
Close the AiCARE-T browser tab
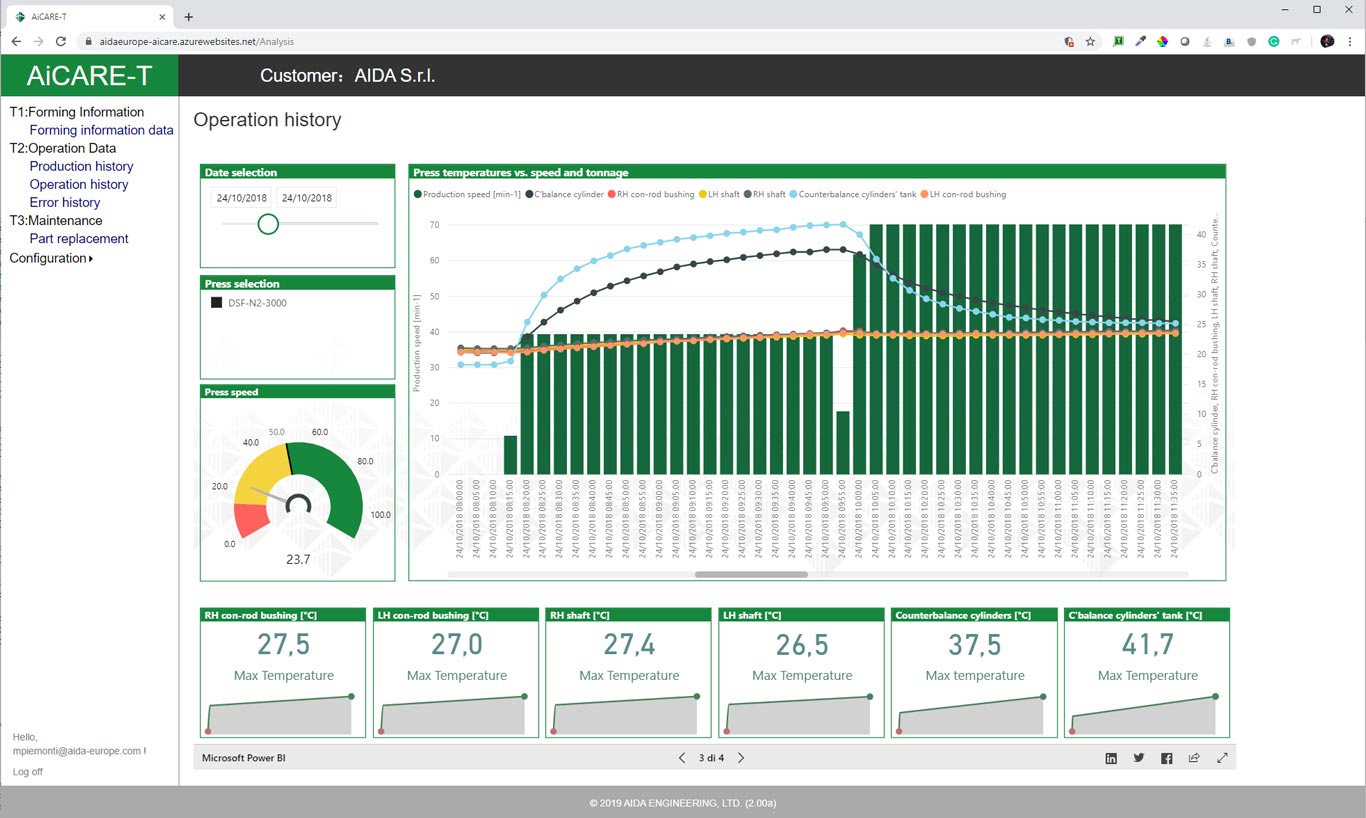[164, 16]
